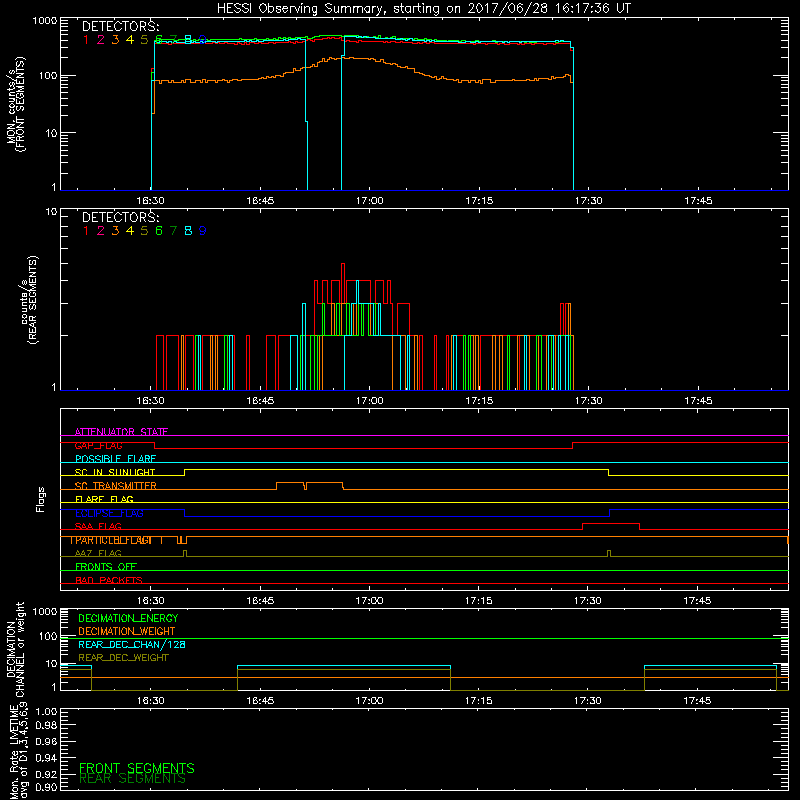This screenshot has height=800, width=800.
Task: Click 17:45 tick under the decimation plot
Action: pos(697,701)
